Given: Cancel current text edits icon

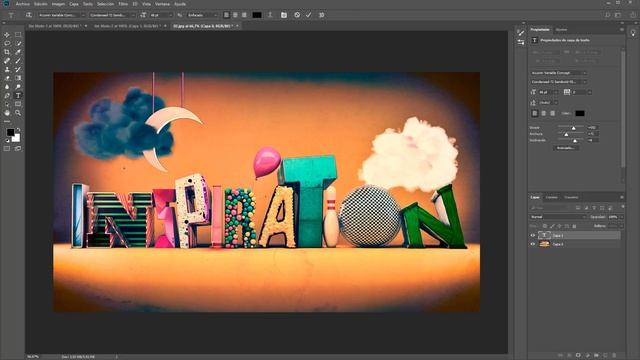Looking at the screenshot, I should (297, 15).
